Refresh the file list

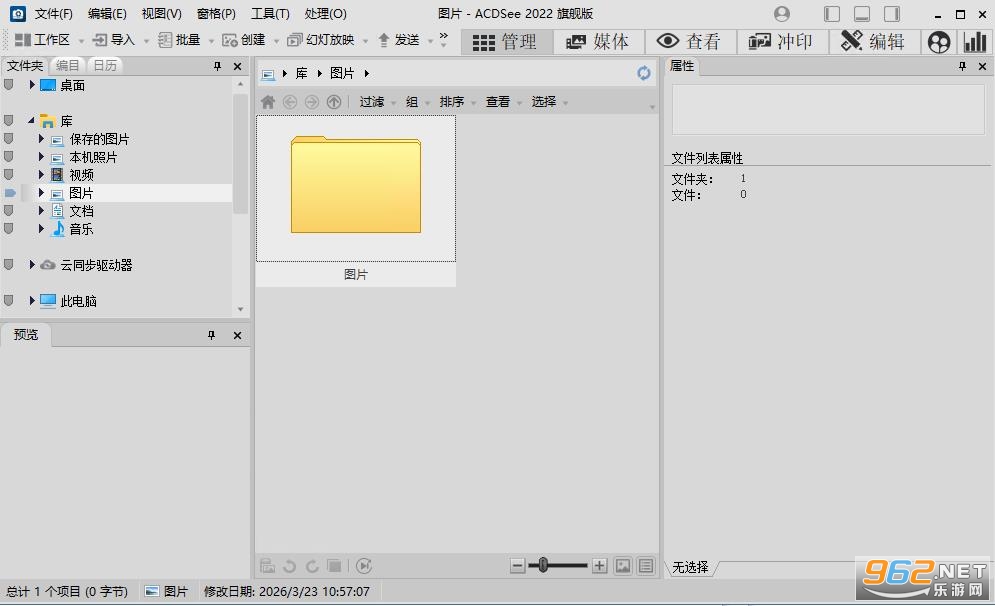click(x=644, y=73)
